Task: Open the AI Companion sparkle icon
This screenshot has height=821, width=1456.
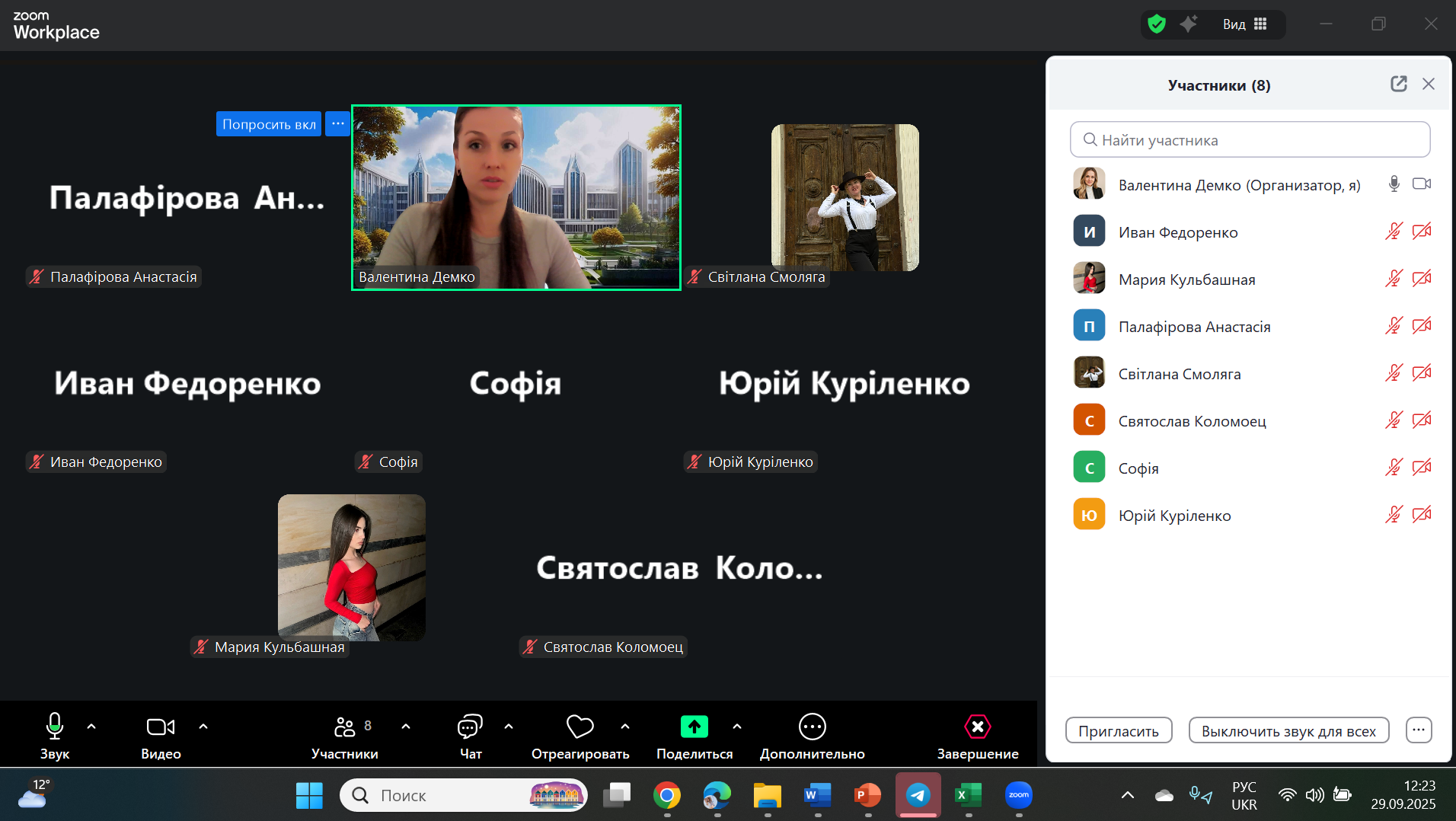Action: click(x=1189, y=24)
